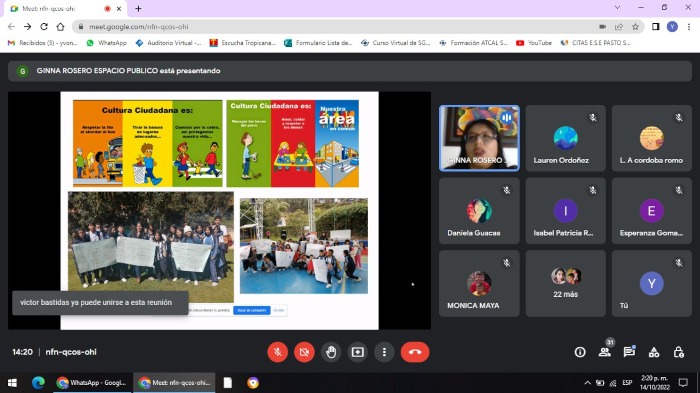Open Chrome profile Y avatar
This screenshot has height=393, width=700.
(672, 27)
